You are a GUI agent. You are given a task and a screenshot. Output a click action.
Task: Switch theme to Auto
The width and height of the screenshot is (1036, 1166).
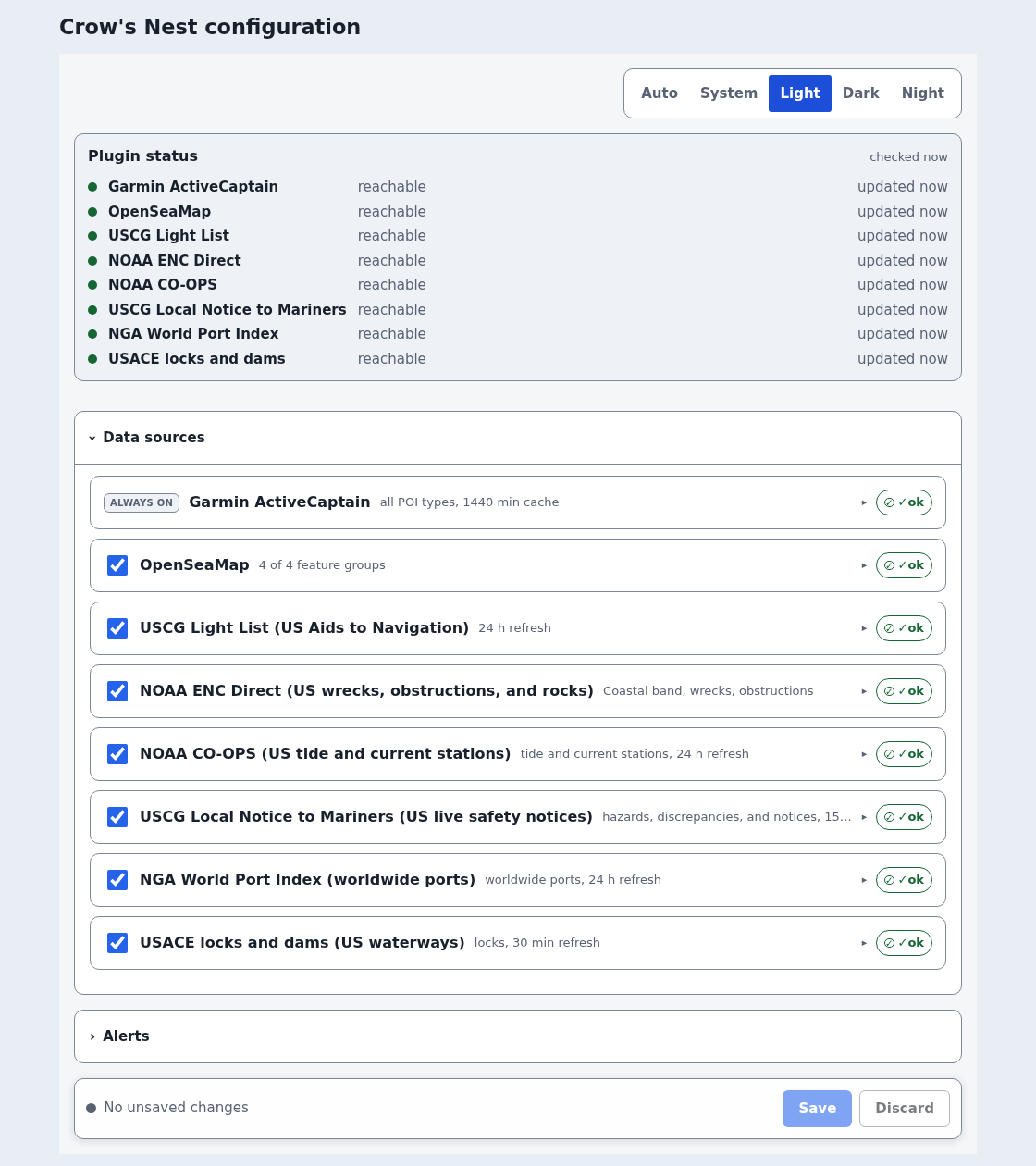(660, 93)
